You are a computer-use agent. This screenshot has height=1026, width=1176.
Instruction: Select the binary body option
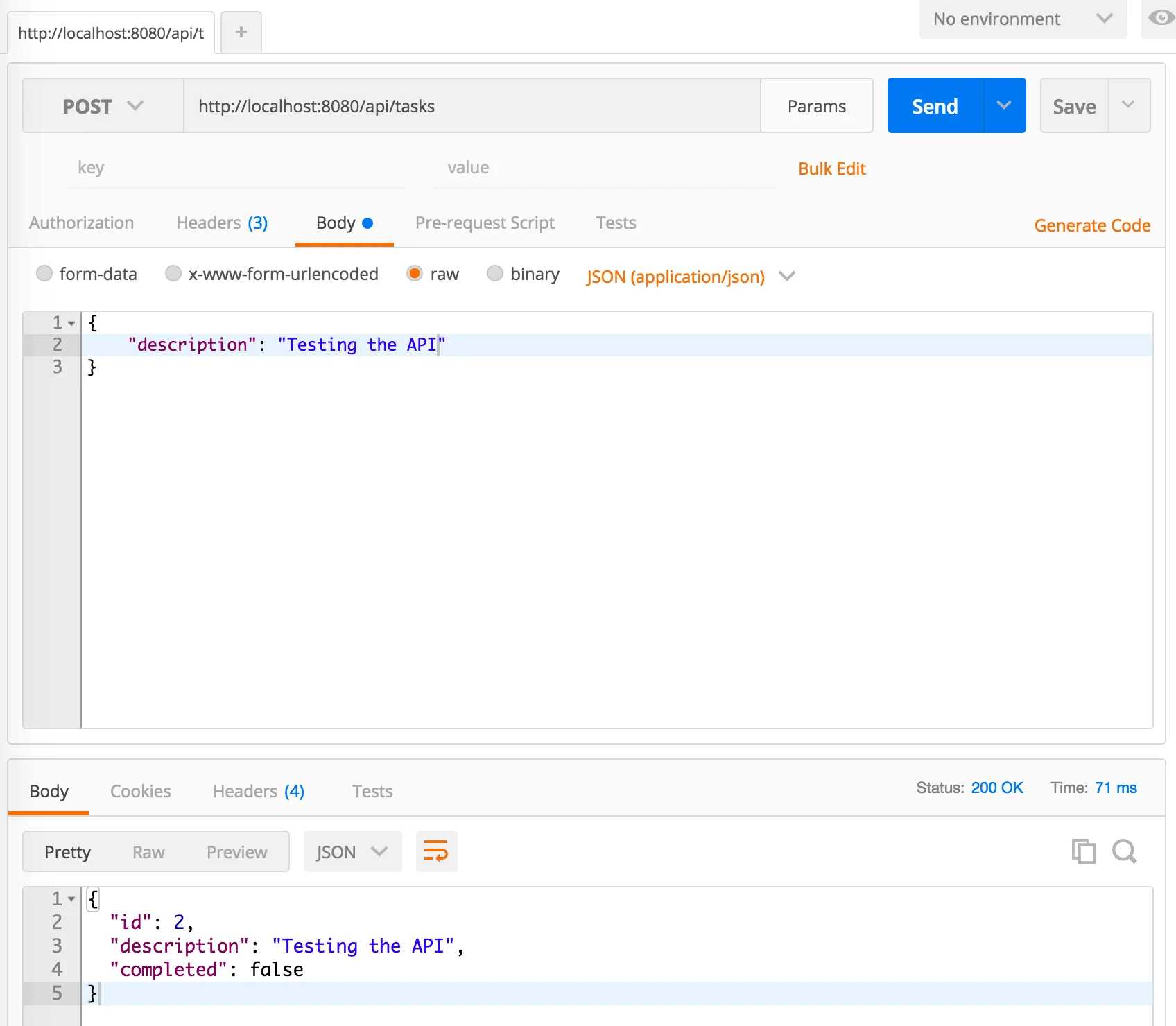point(495,274)
